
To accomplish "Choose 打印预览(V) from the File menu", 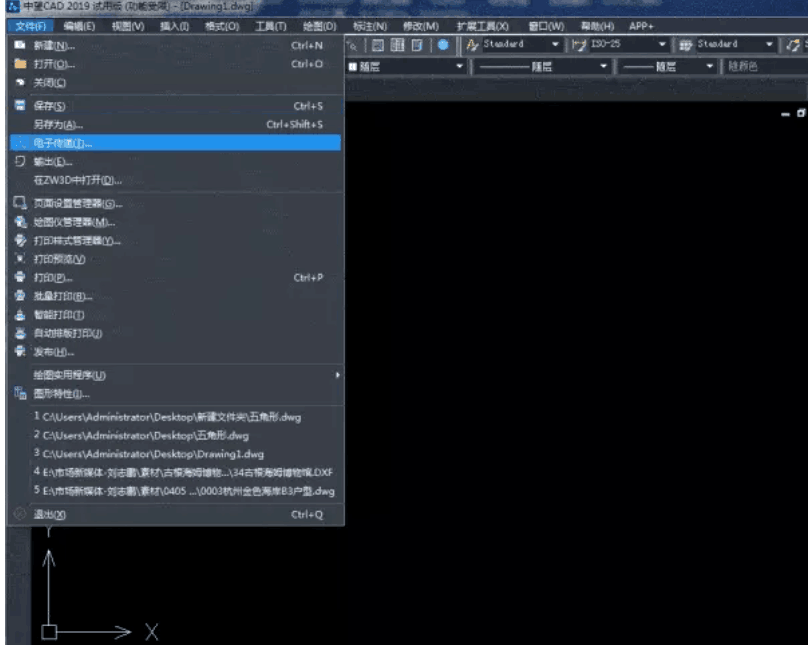I will pyautogui.click(x=176, y=259).
